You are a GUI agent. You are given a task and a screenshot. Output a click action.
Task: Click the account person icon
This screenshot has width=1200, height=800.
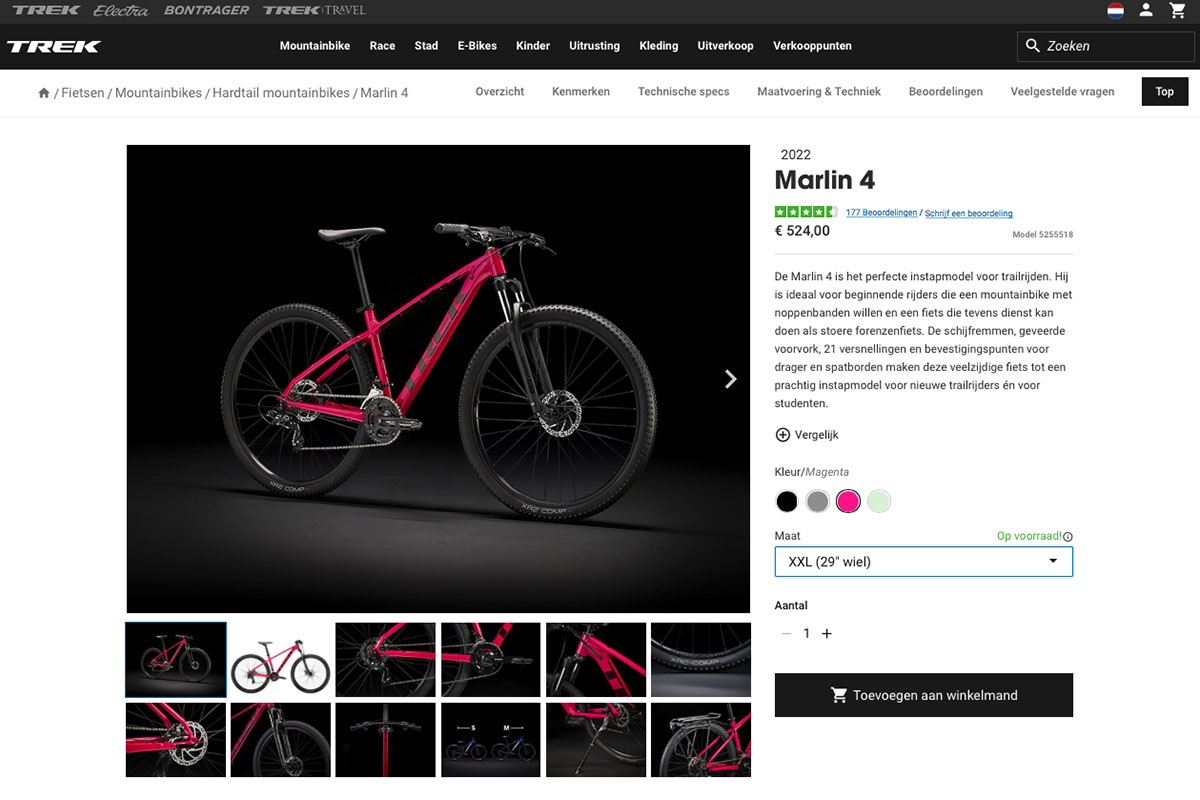(x=1146, y=10)
